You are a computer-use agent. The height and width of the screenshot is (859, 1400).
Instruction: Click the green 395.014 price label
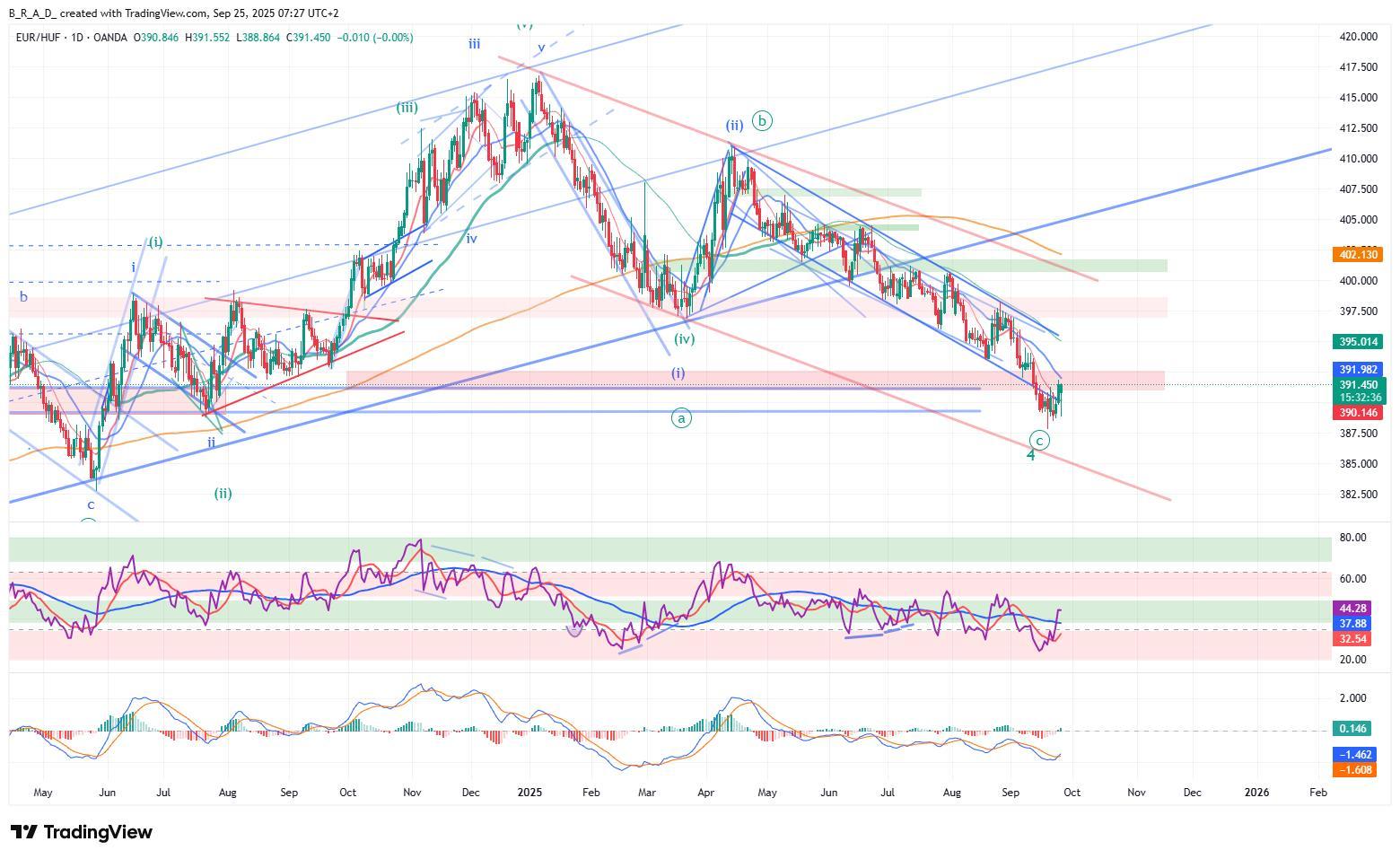(1357, 342)
